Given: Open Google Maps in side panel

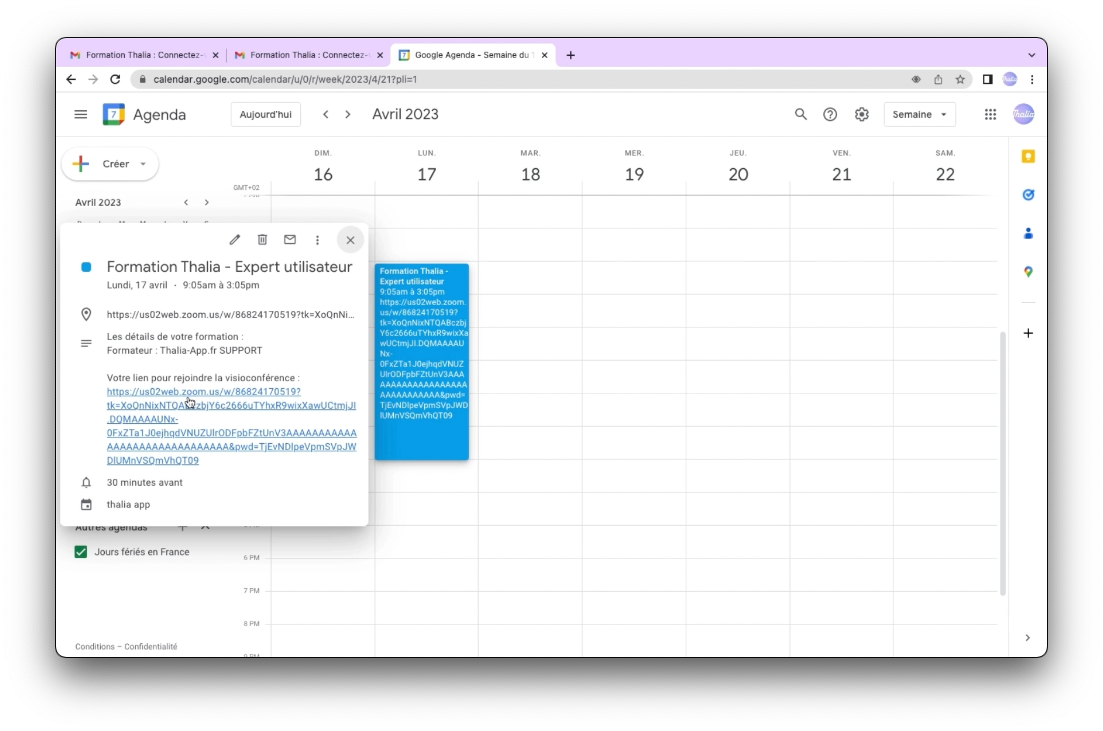Looking at the screenshot, I should [x=1028, y=272].
